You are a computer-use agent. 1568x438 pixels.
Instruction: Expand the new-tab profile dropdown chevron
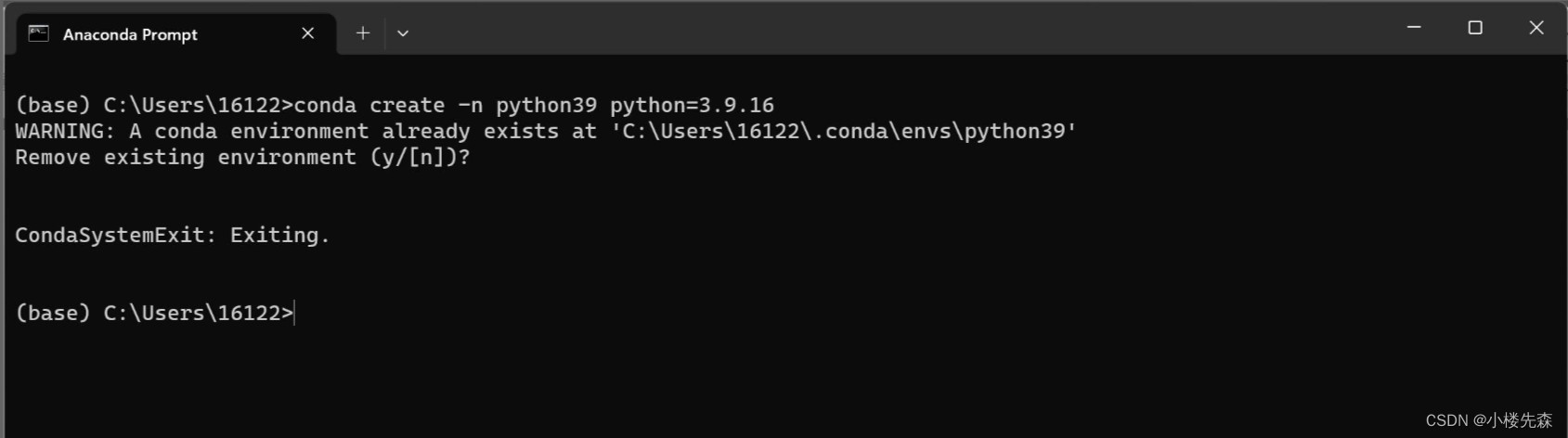click(x=403, y=33)
